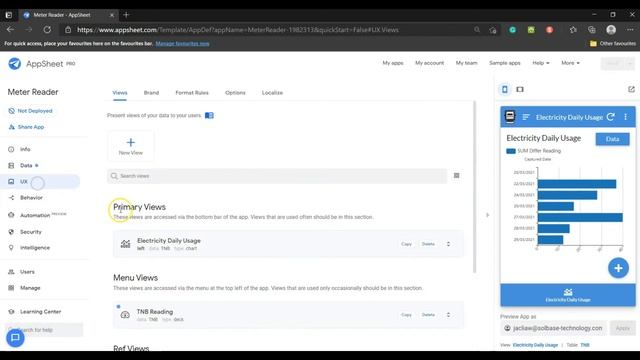
Task: Click the Data button in preview
Action: click(x=612, y=139)
